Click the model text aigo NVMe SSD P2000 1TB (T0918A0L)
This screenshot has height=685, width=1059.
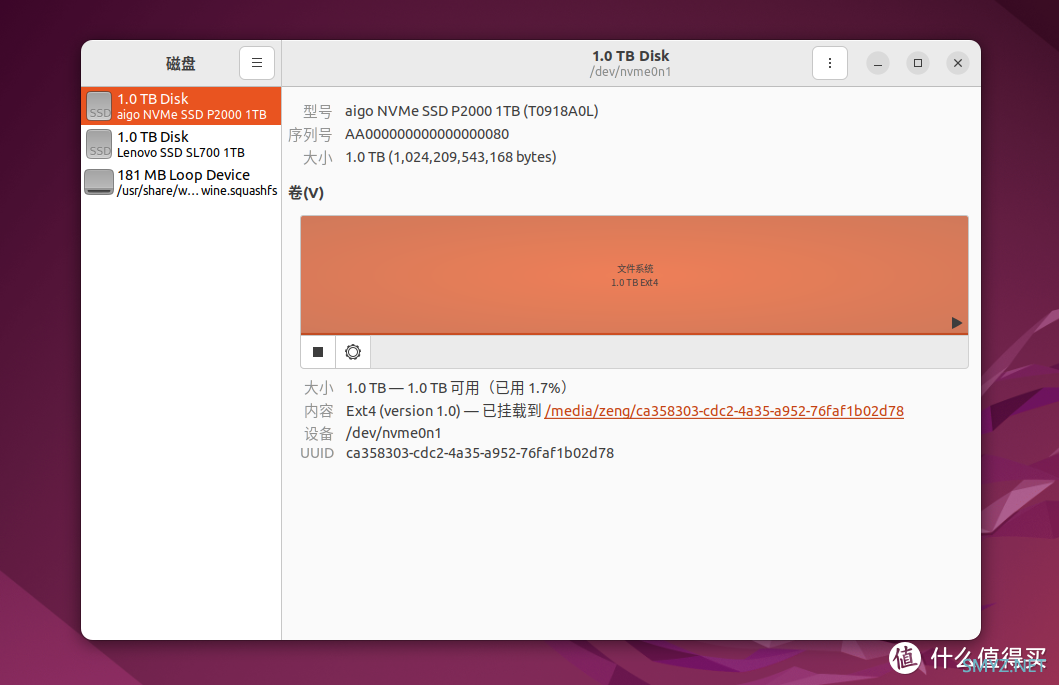coord(471,111)
